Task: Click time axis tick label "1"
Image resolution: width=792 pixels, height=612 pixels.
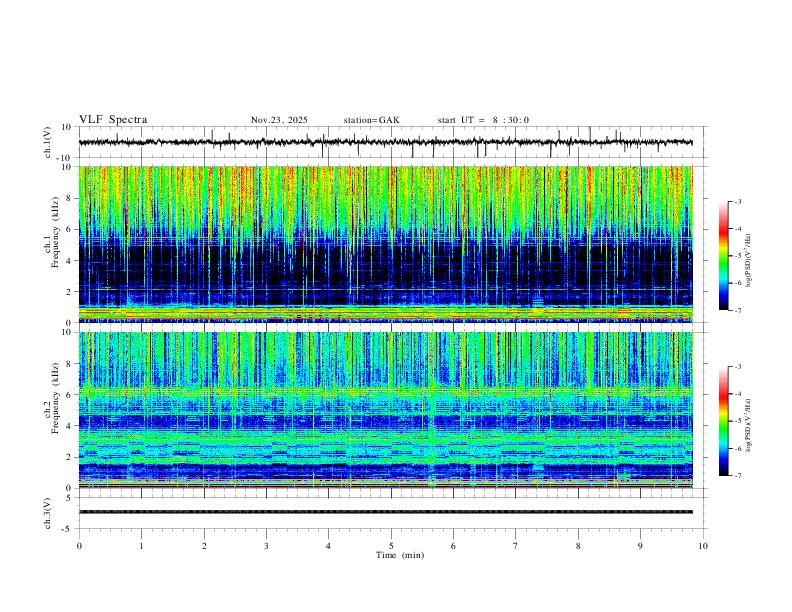Action: (141, 546)
